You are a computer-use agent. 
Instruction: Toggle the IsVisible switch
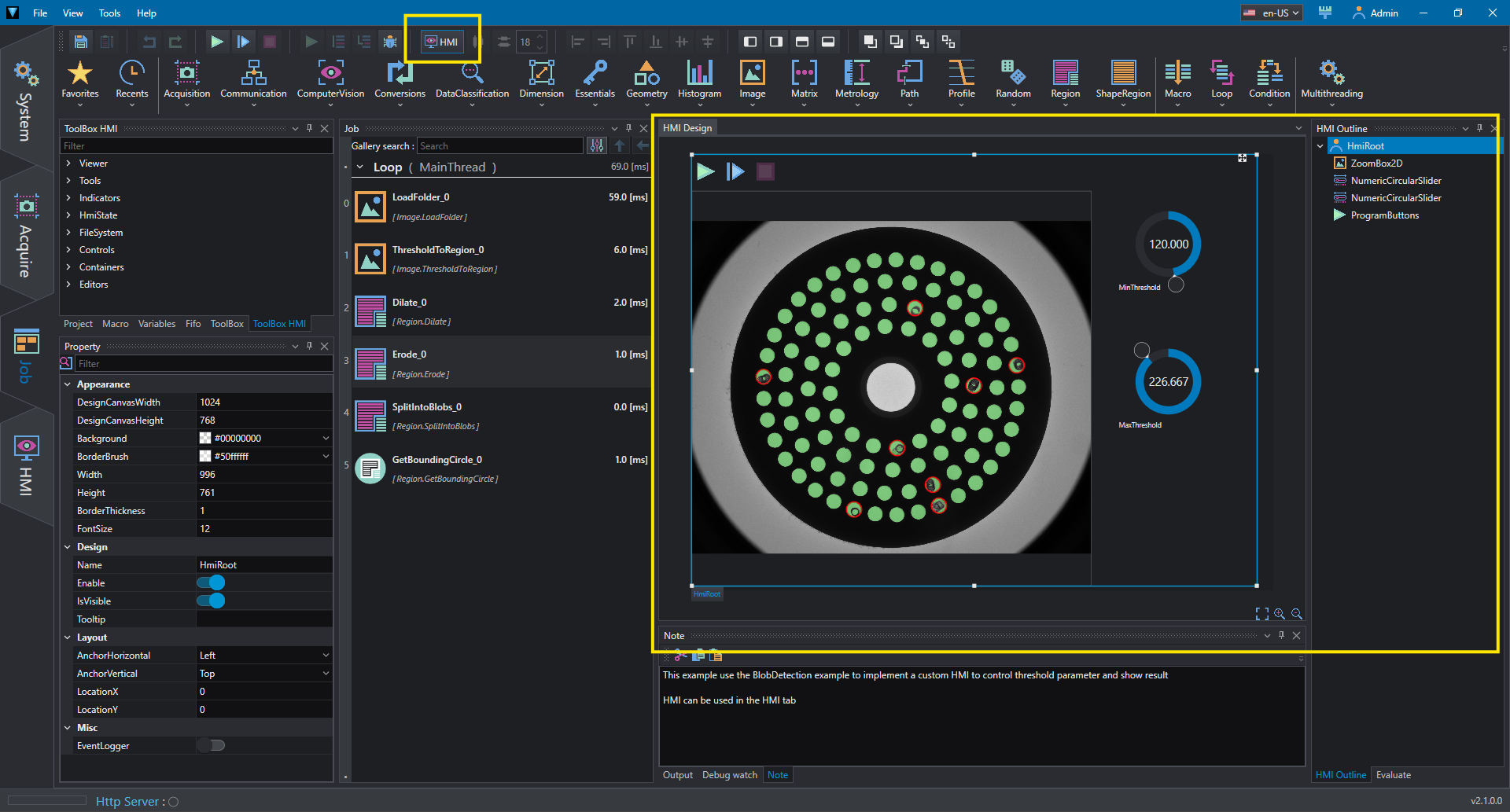(x=211, y=601)
